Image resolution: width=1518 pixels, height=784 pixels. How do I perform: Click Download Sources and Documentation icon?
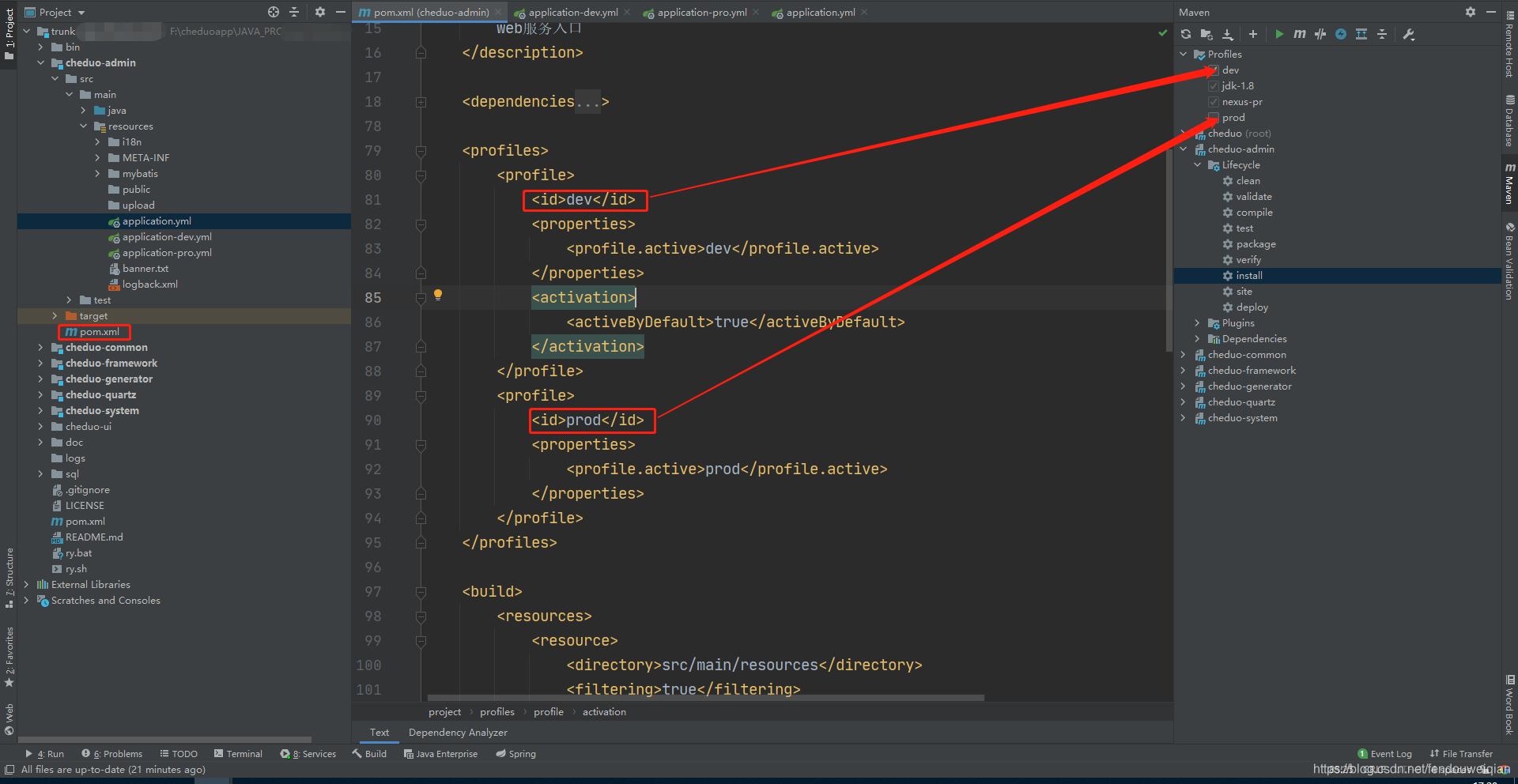(x=1228, y=34)
